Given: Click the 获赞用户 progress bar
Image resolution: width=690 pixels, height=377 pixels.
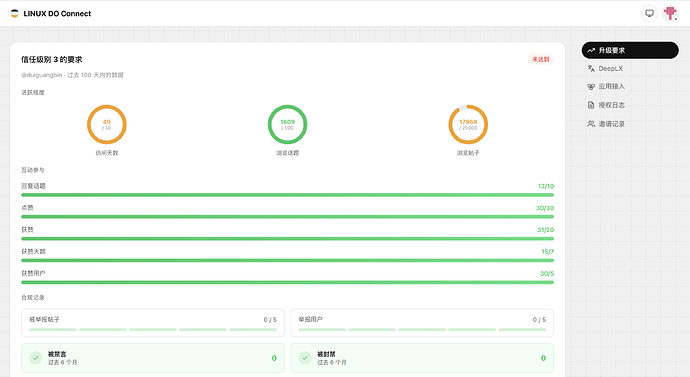Looking at the screenshot, I should point(287,282).
